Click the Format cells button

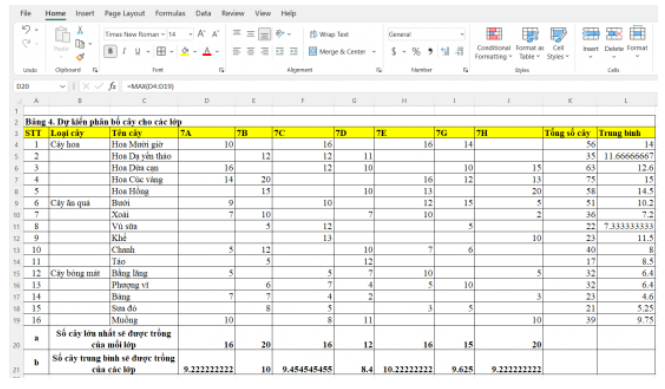pyautogui.click(x=637, y=42)
